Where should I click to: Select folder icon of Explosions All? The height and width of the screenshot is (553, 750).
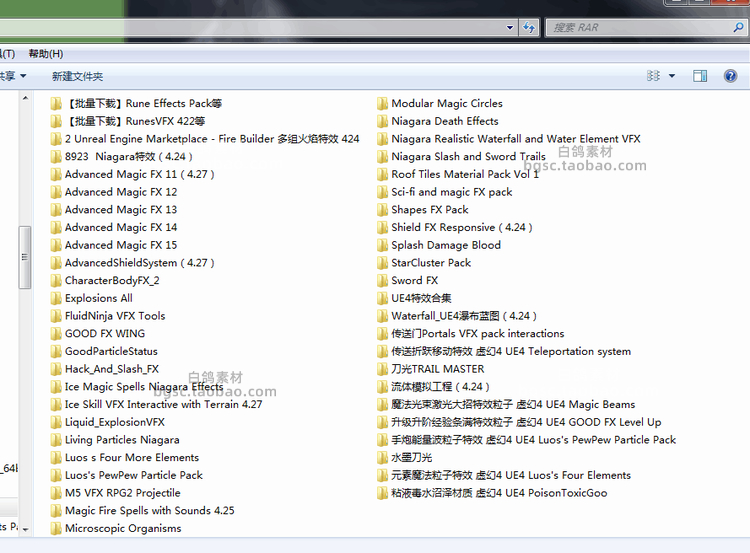pyautogui.click(x=56, y=298)
